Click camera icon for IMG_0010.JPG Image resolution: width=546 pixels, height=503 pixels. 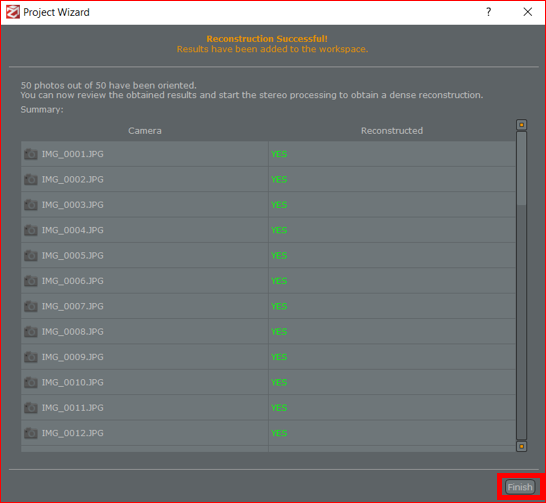click(31, 383)
